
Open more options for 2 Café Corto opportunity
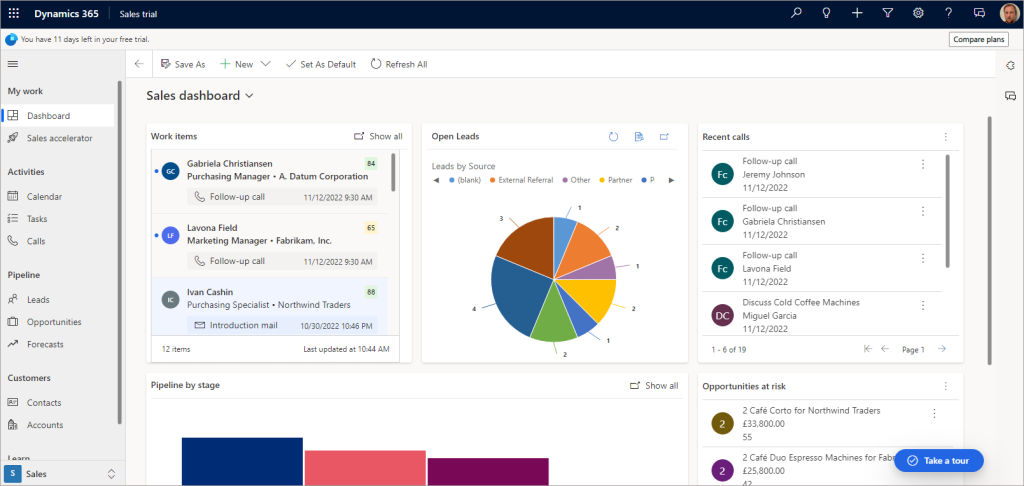tap(934, 413)
